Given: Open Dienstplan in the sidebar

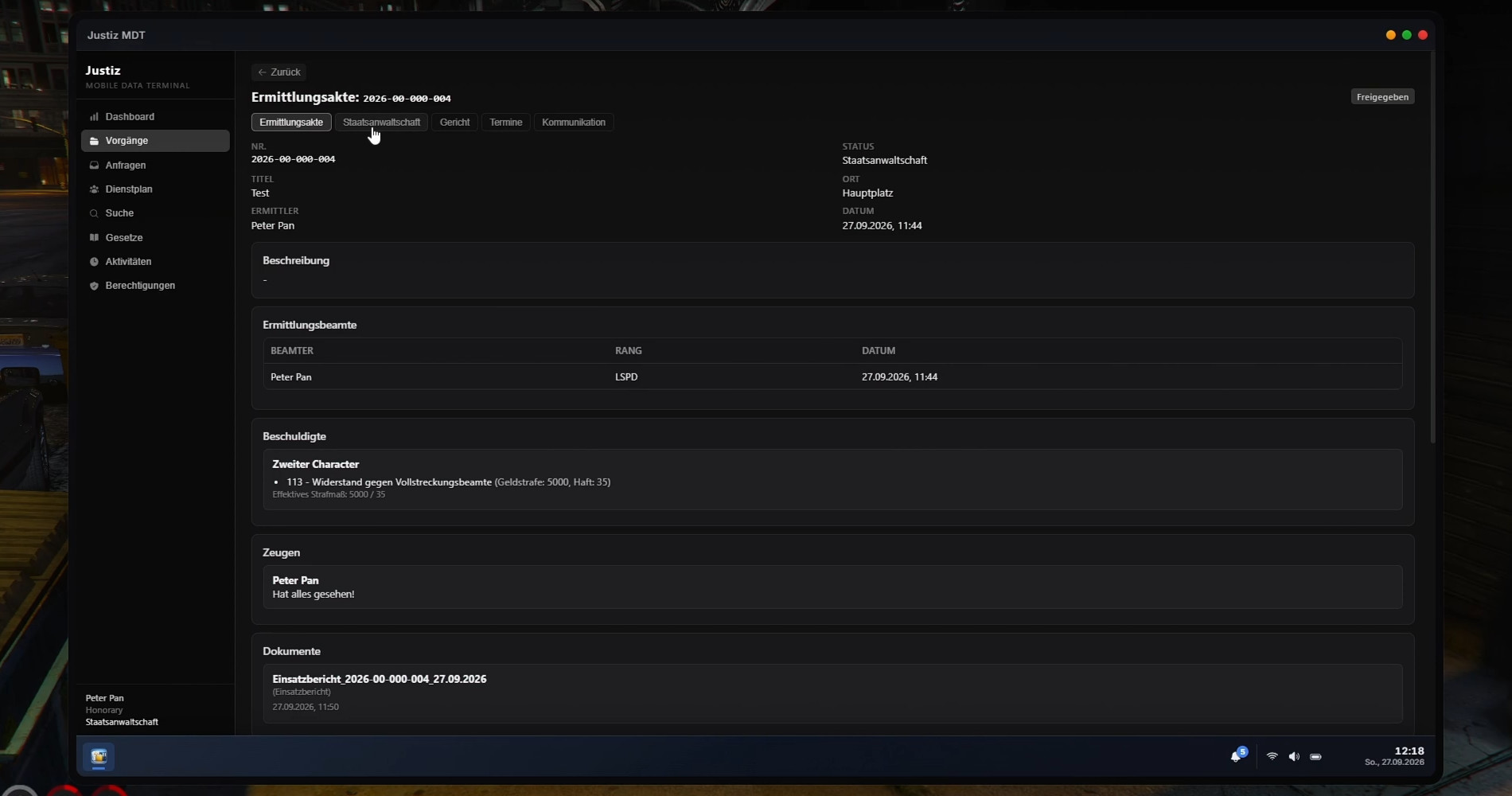Looking at the screenshot, I should pos(155,189).
